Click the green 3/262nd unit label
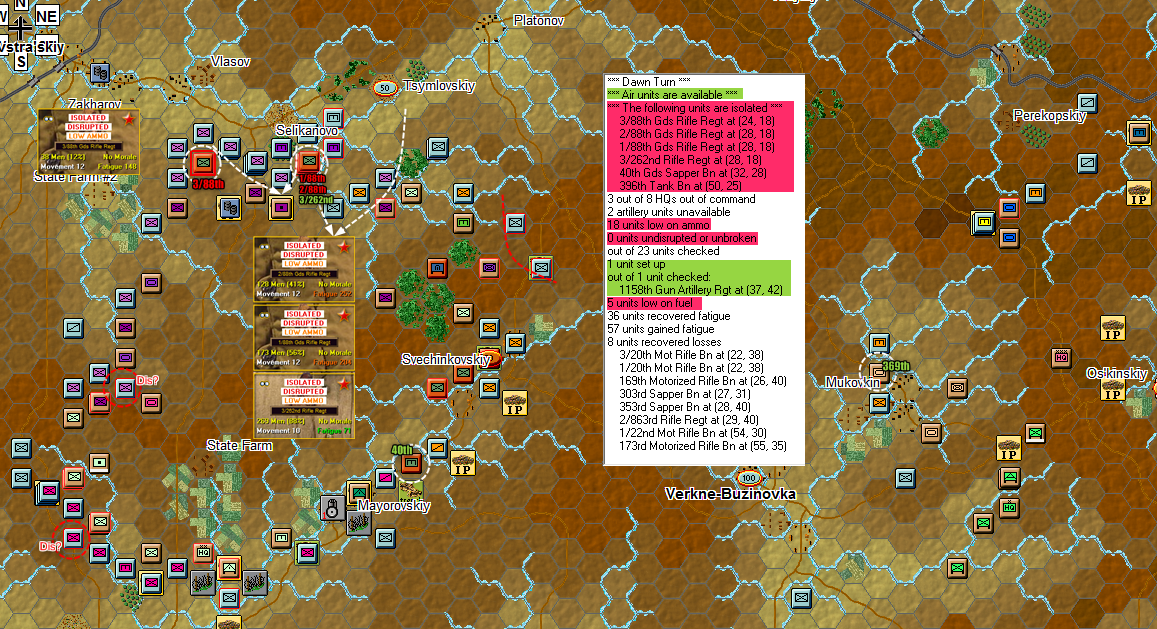1157x629 pixels. click(317, 200)
